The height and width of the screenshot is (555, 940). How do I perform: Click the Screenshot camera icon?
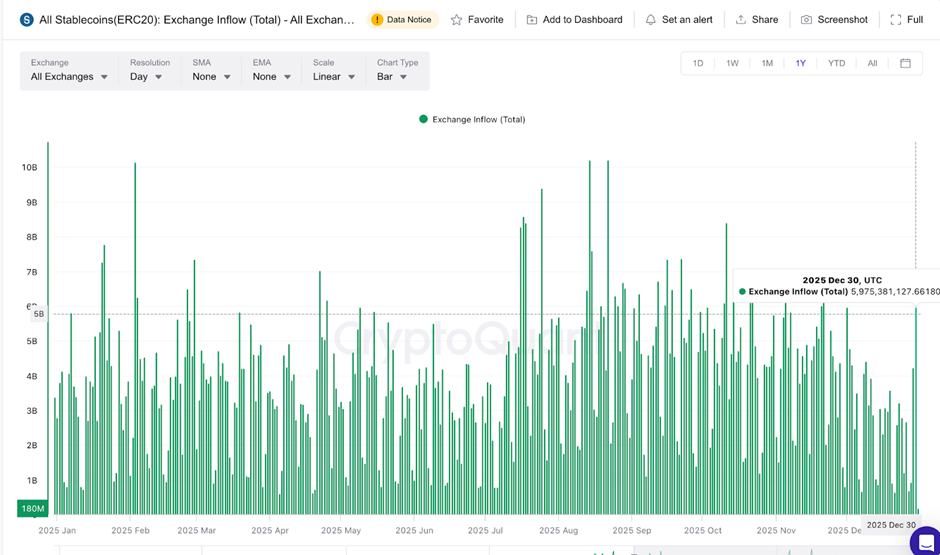tap(806, 20)
